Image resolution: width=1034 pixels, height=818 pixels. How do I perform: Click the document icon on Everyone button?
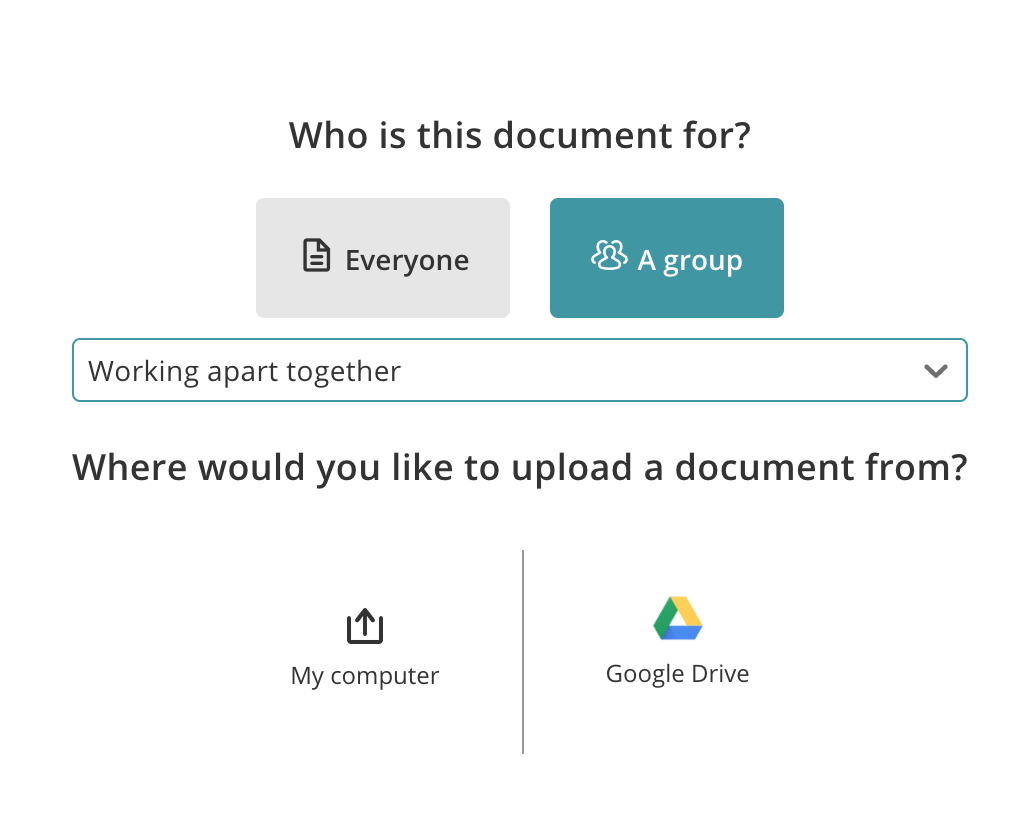(317, 255)
